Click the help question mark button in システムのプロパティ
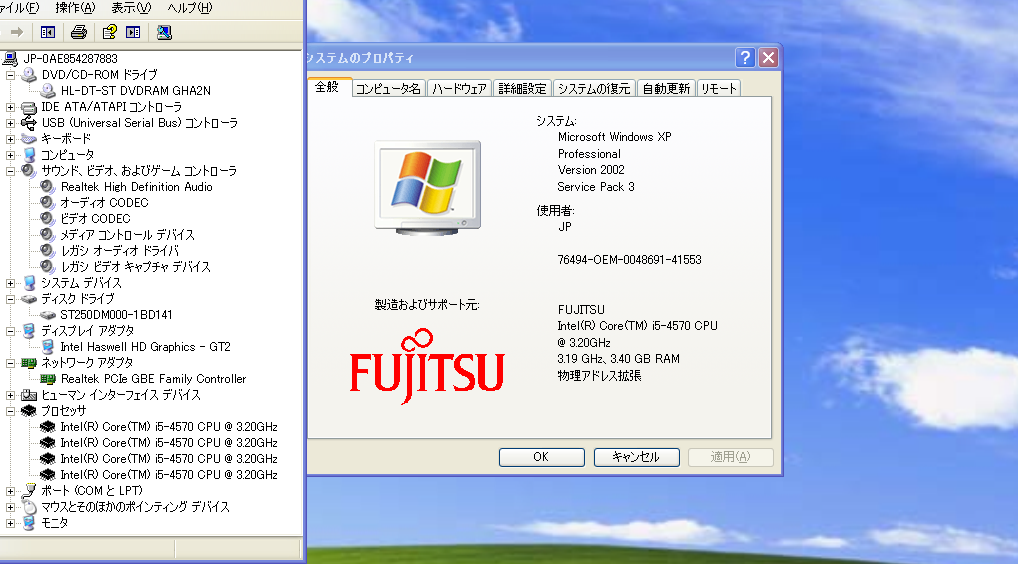The width and height of the screenshot is (1018, 564). (745, 58)
